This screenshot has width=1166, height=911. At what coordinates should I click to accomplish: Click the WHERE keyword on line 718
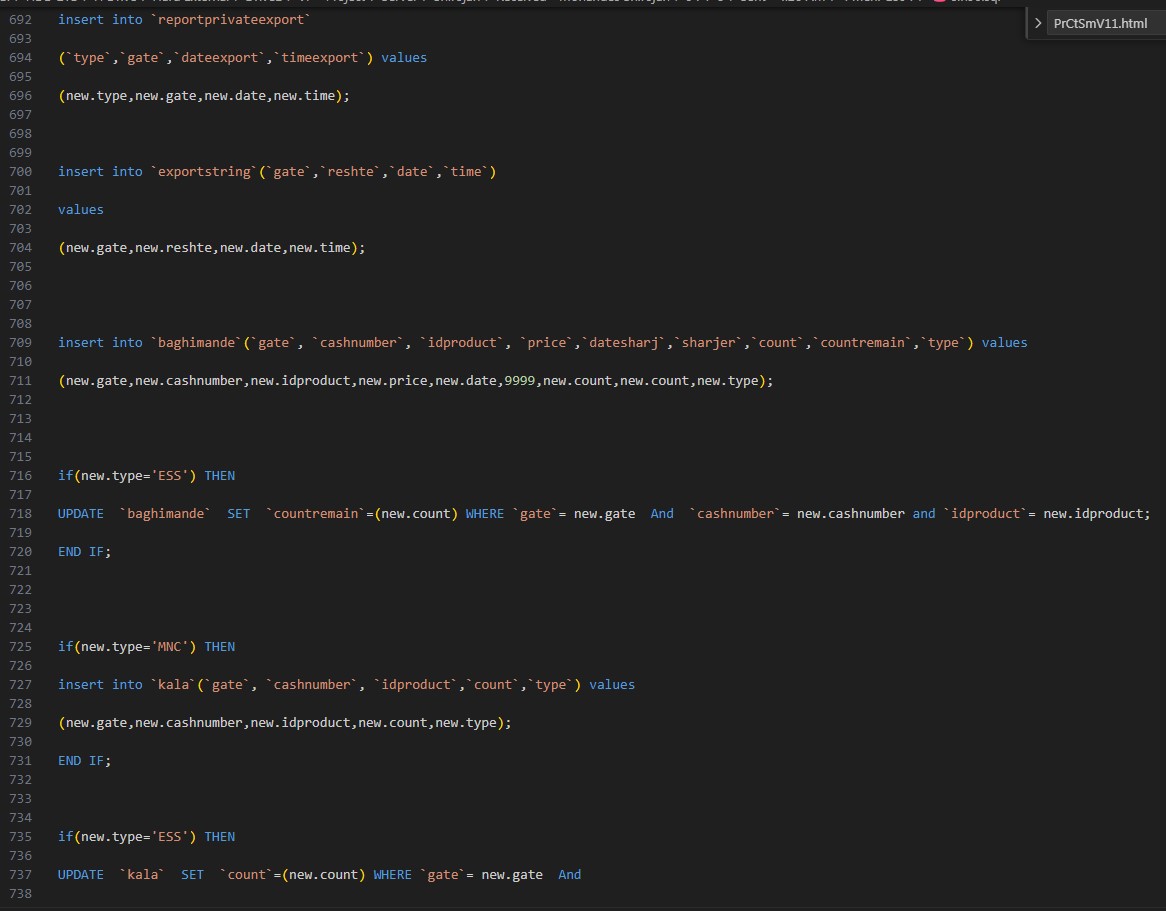[485, 514]
